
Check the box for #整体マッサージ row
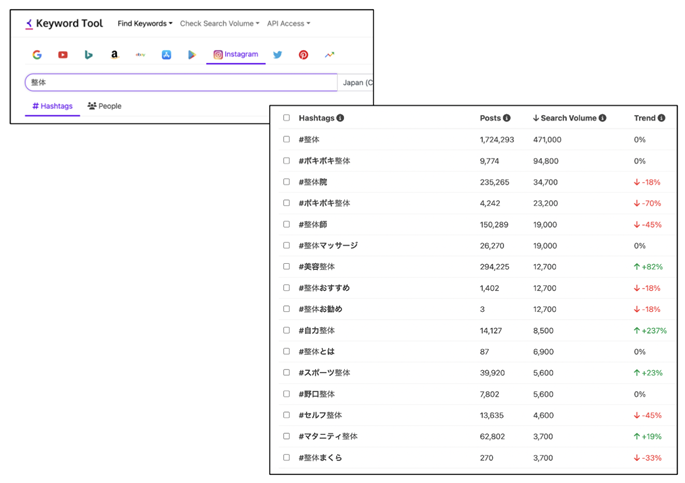point(287,245)
